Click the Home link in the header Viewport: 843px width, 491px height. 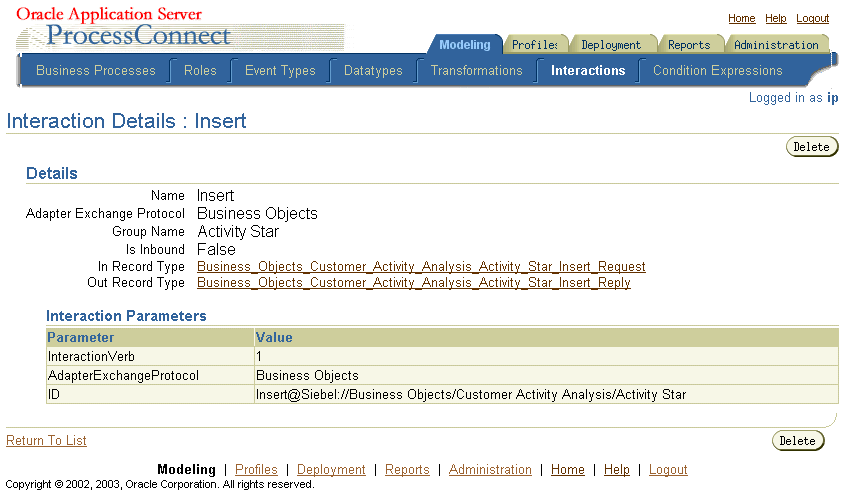pyautogui.click(x=741, y=18)
